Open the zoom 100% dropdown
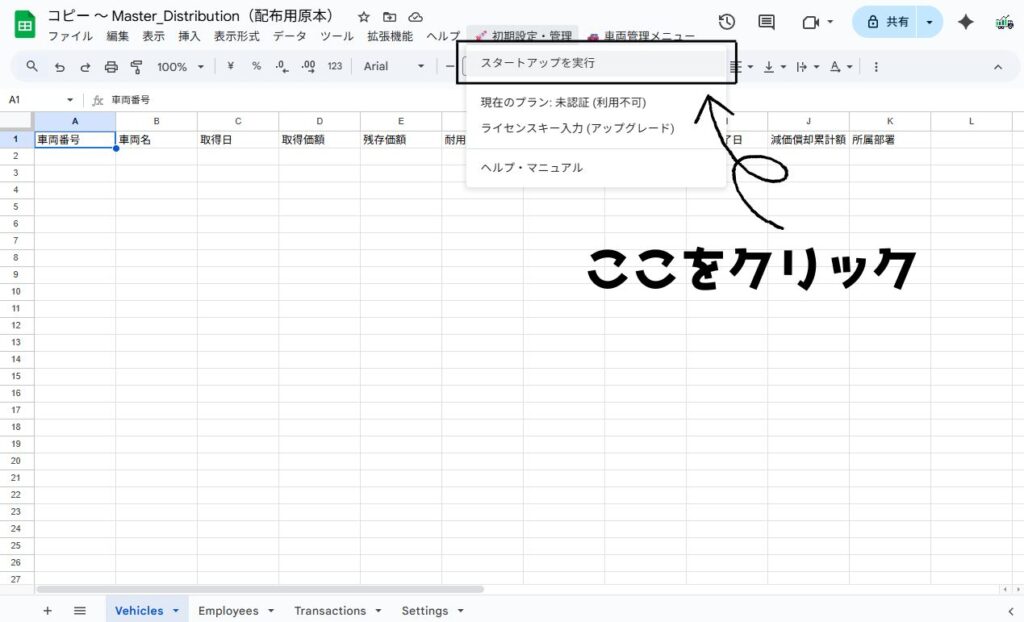 [180, 67]
